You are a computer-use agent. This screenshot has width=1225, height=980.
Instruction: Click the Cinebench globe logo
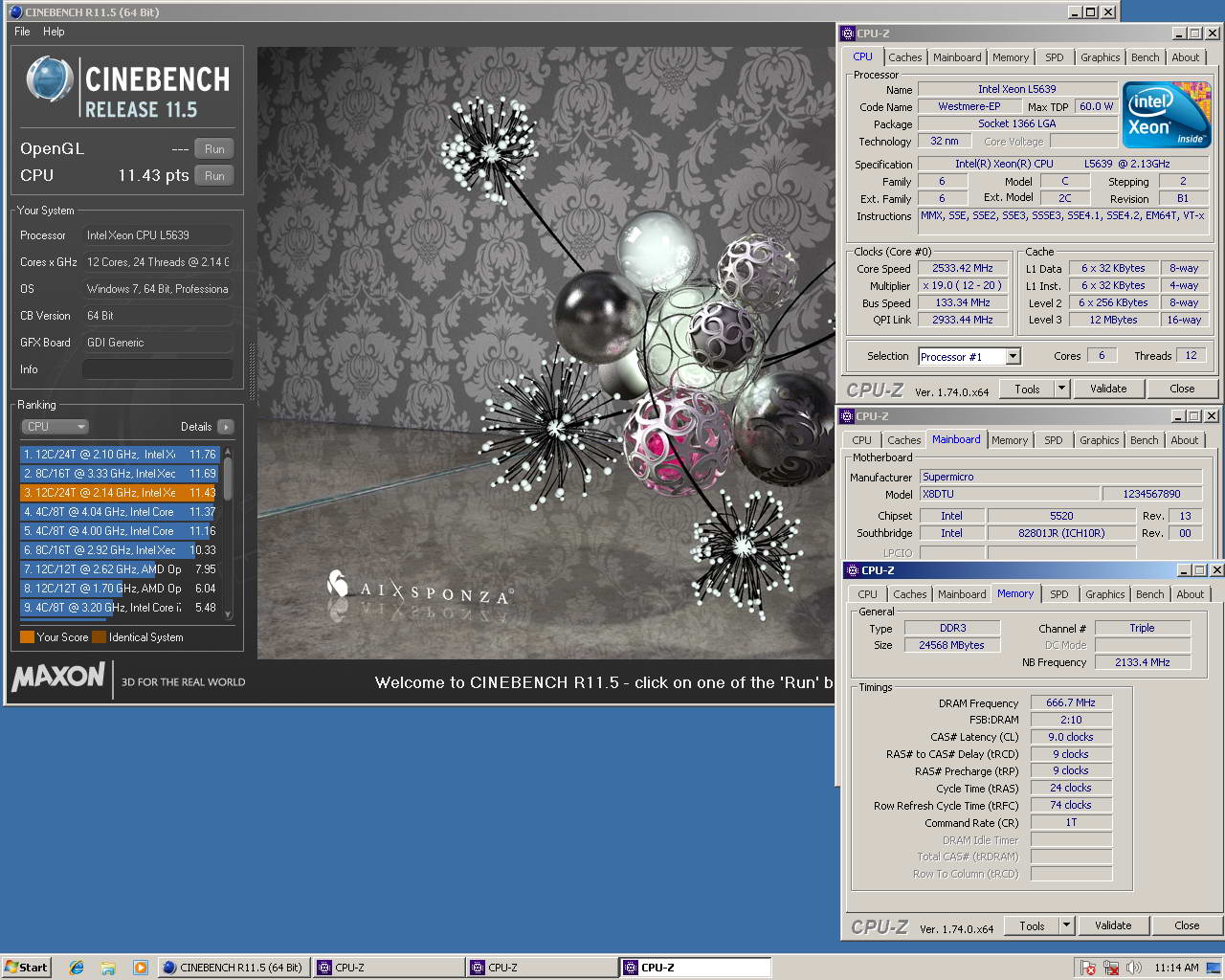coord(49,80)
